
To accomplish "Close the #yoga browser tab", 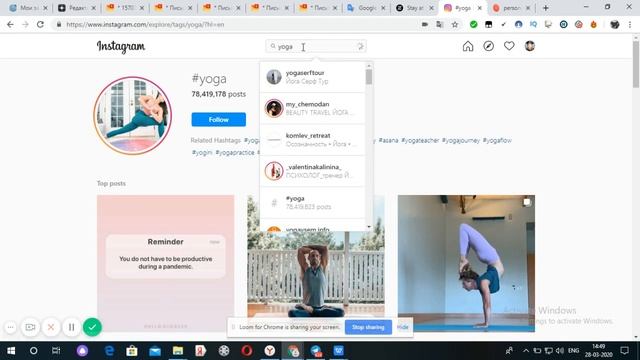I will tap(480, 8).
